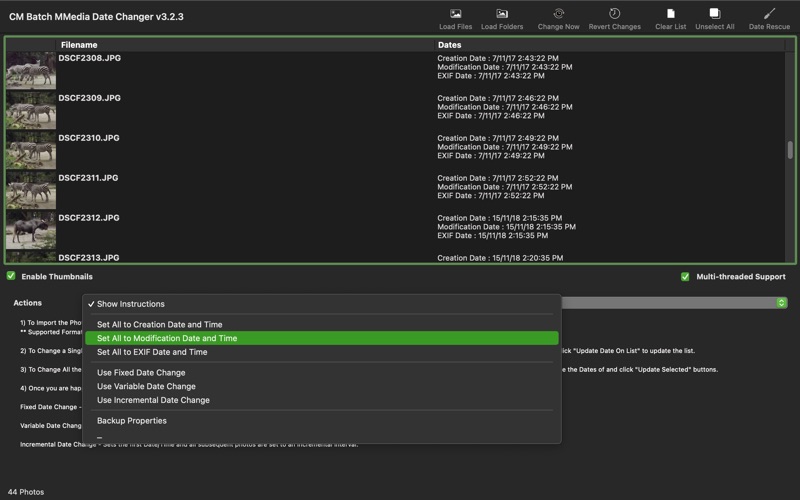The width and height of the screenshot is (800, 500).
Task: Click the Actions label
Action: [28, 303]
